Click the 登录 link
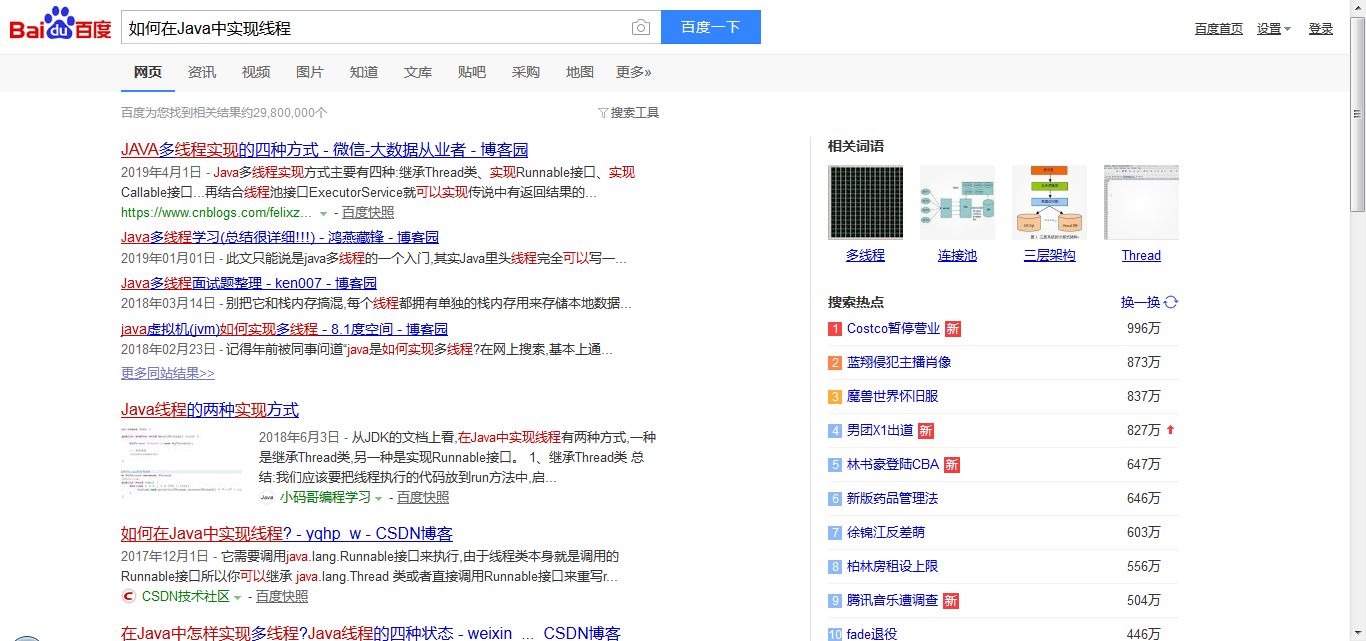1366x641 pixels. click(1321, 29)
